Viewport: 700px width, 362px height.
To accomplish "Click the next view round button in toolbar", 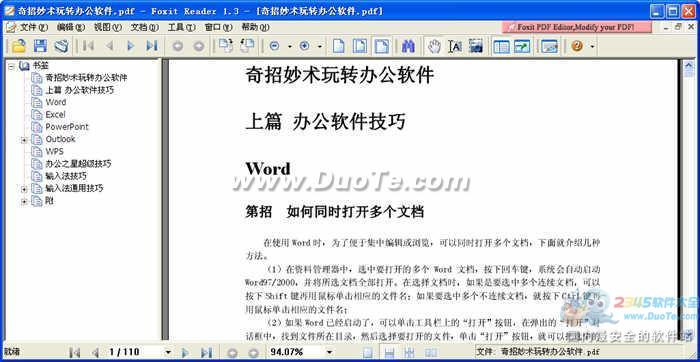I will pos(199,46).
